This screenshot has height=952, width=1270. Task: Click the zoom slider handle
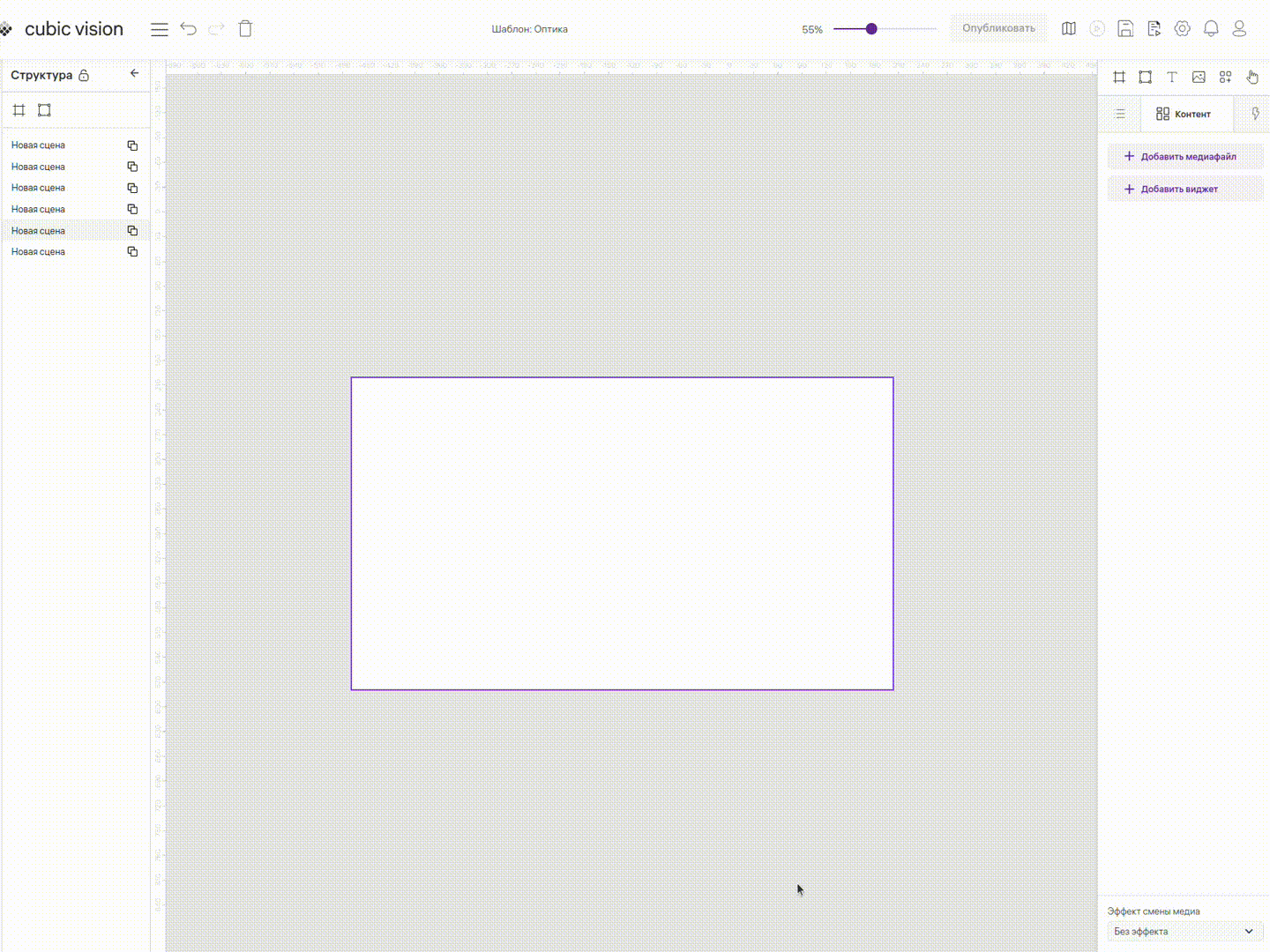tap(871, 29)
